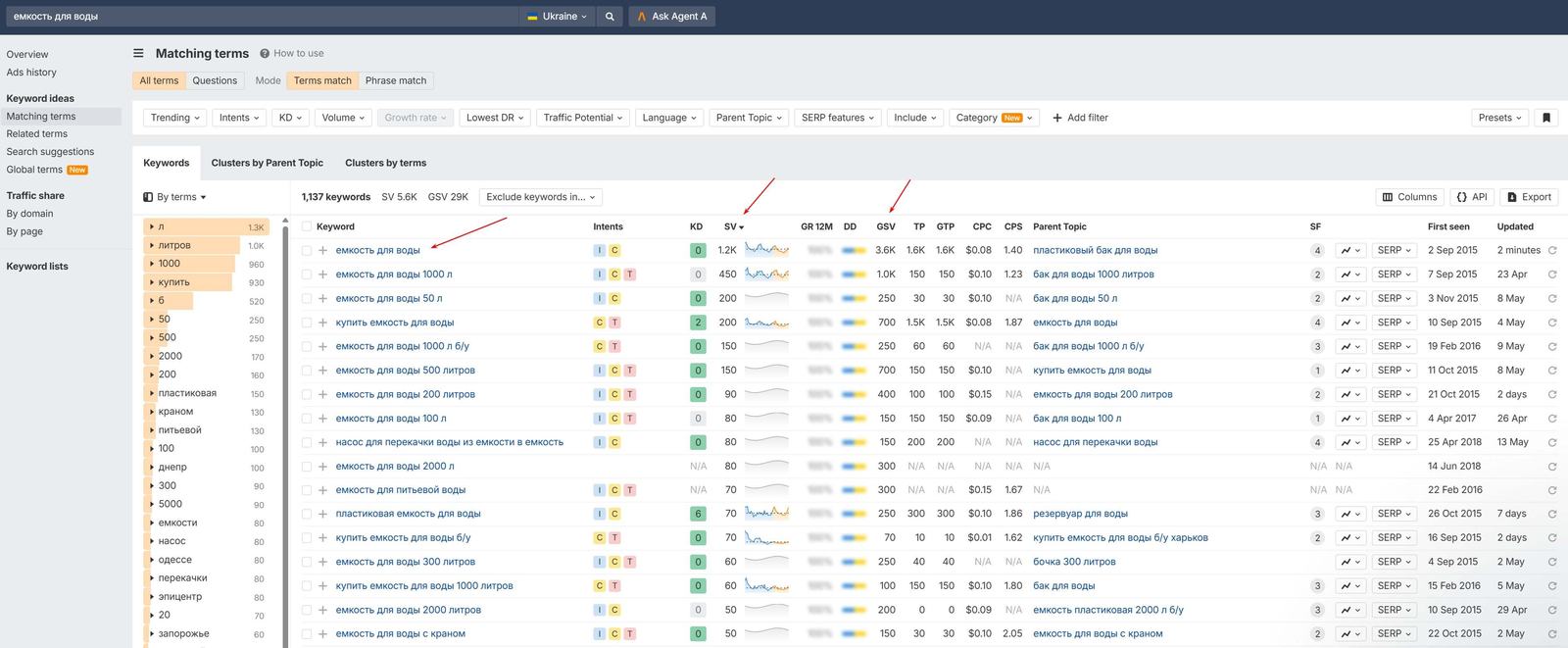Open the KD filter dropdown

pyautogui.click(x=290, y=118)
